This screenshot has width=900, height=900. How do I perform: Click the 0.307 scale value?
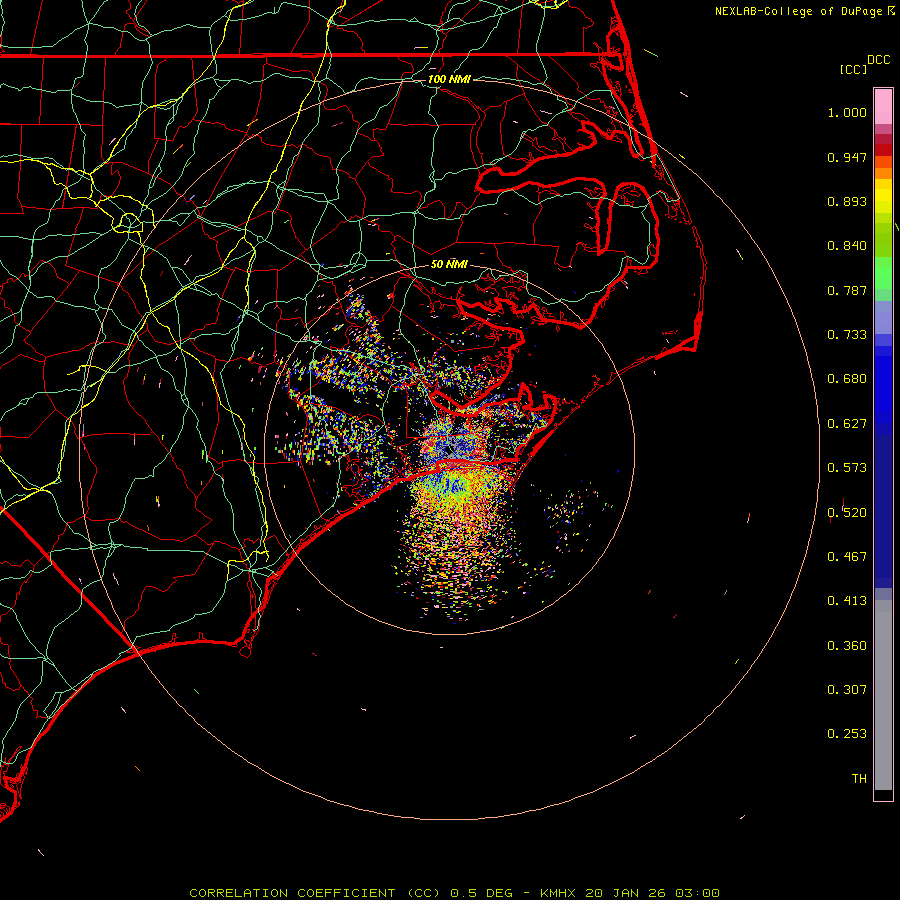coord(847,690)
